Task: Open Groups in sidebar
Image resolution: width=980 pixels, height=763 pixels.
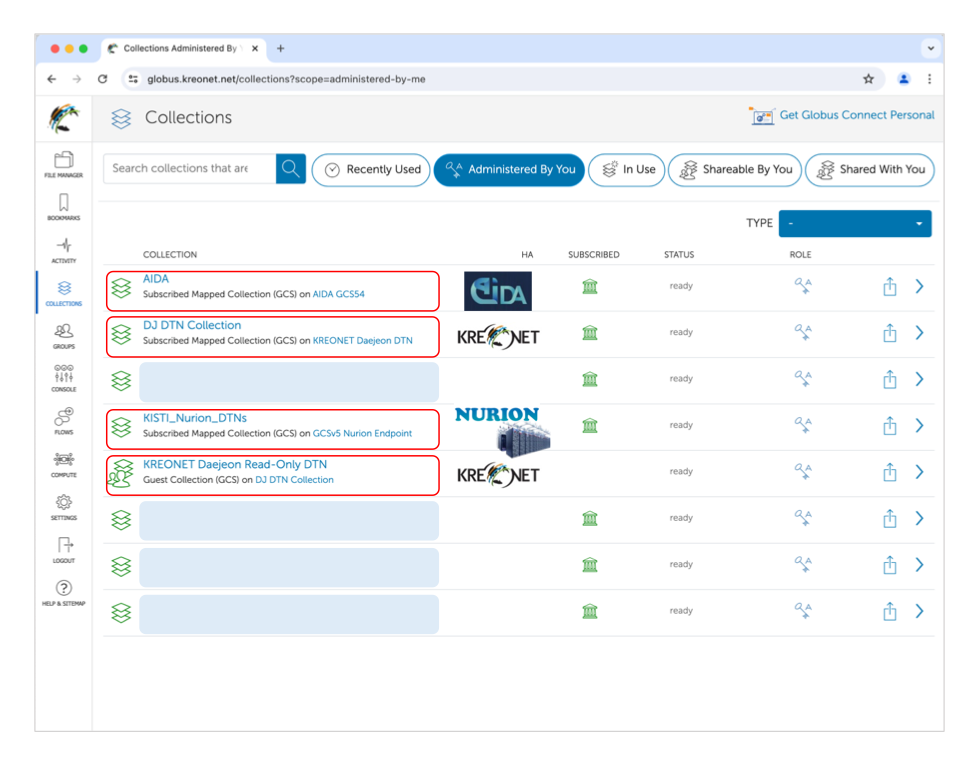Action: tap(64, 336)
